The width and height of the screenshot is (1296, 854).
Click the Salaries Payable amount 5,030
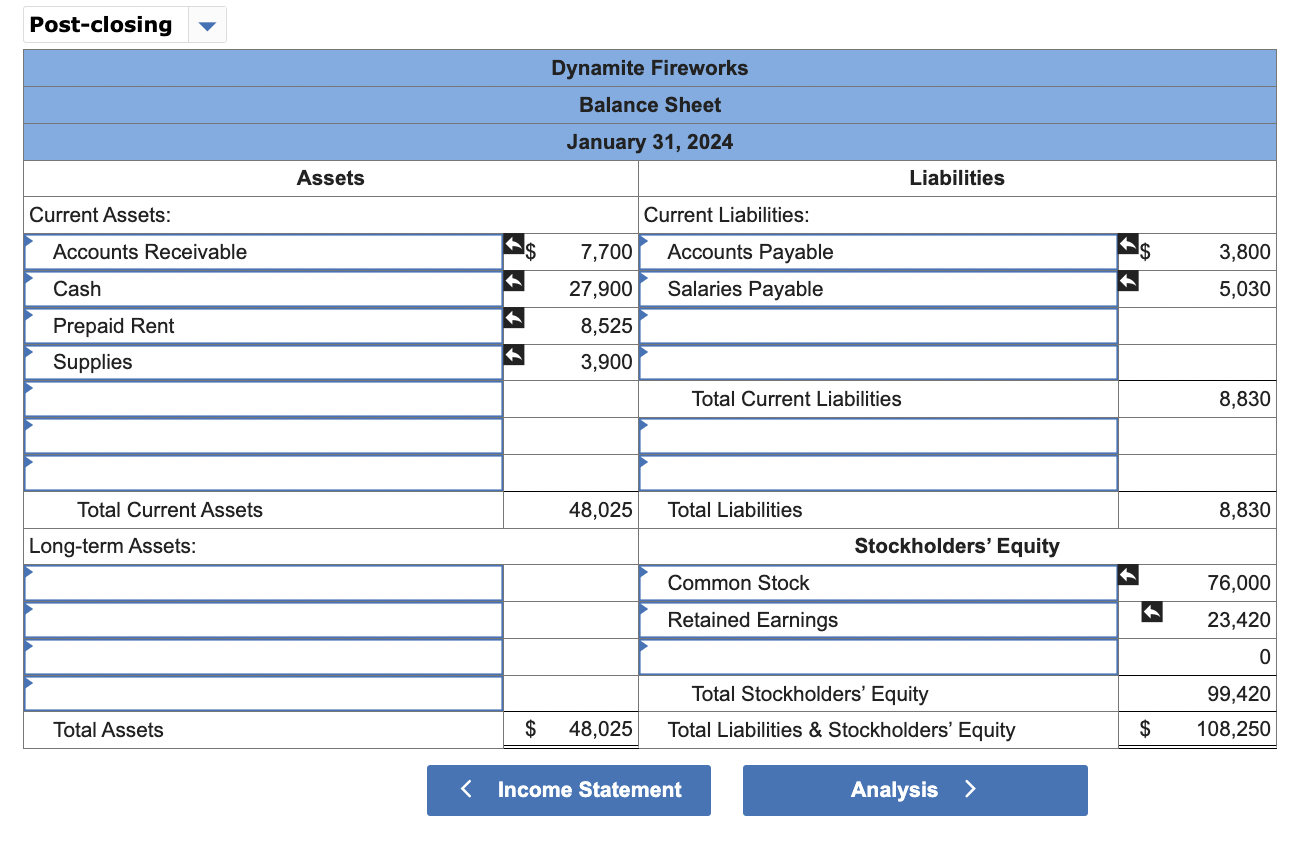1245,289
